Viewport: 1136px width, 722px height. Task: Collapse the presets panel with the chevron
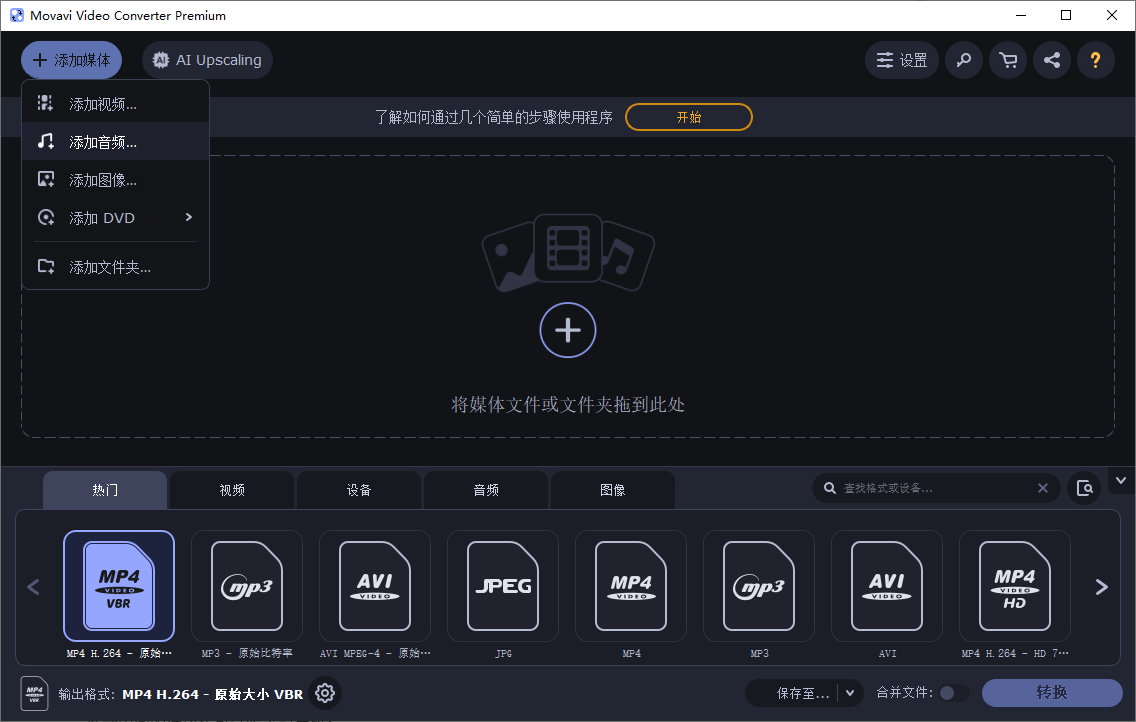[1121, 480]
